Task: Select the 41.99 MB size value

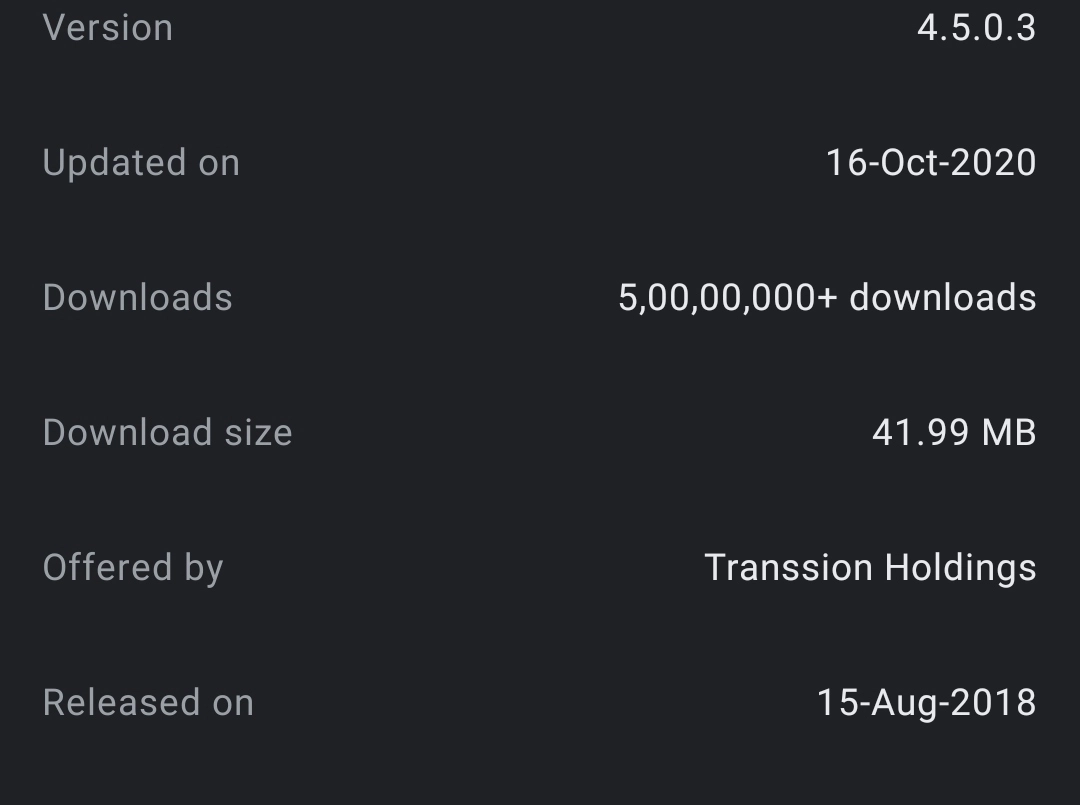Action: pos(954,433)
